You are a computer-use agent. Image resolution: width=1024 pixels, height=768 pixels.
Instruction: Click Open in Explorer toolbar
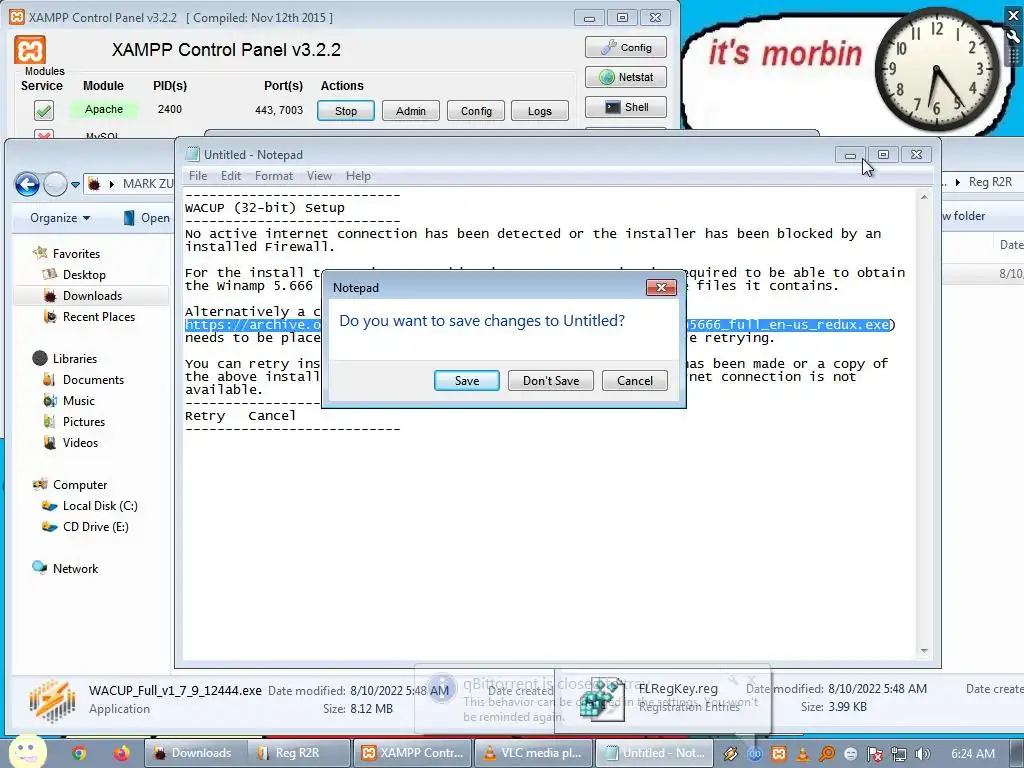pyautogui.click(x=147, y=218)
